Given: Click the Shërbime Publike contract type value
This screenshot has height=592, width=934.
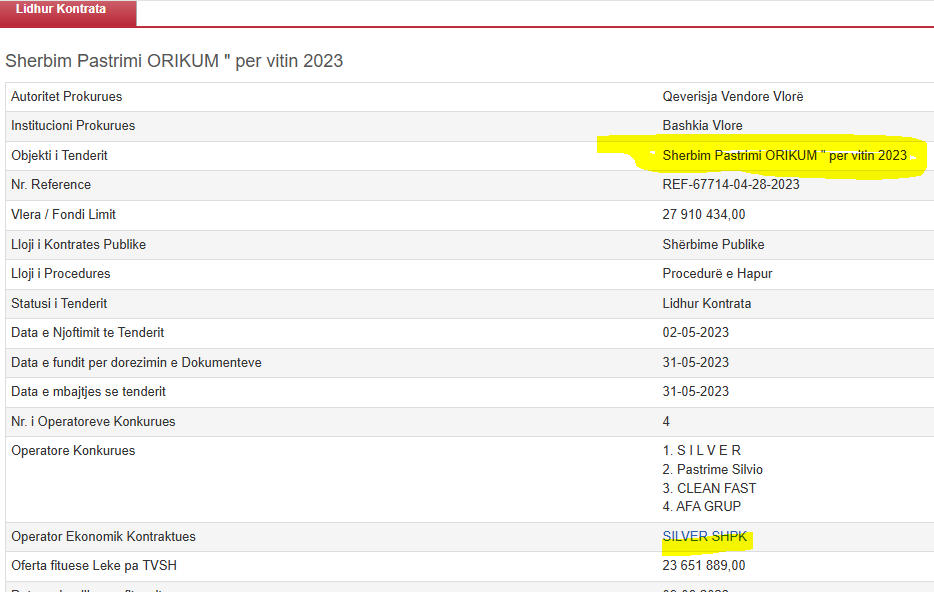Looking at the screenshot, I should pyautogui.click(x=713, y=245).
